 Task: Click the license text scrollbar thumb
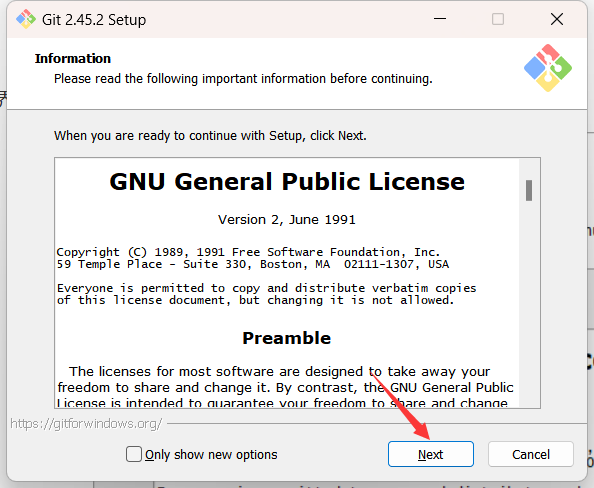coord(529,190)
